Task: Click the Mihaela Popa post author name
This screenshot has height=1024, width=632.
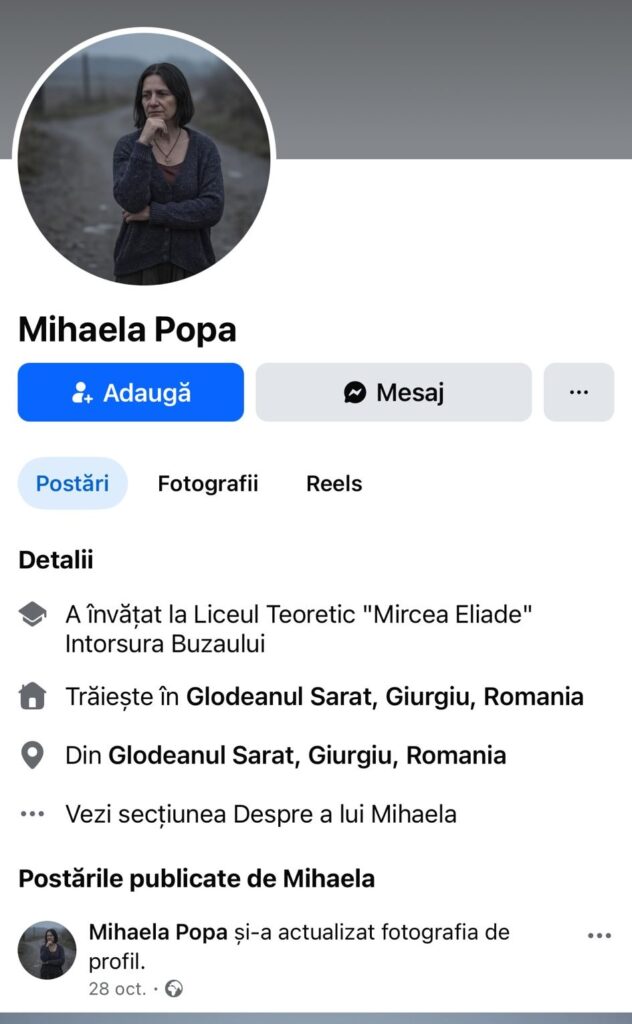Action: click(x=158, y=933)
